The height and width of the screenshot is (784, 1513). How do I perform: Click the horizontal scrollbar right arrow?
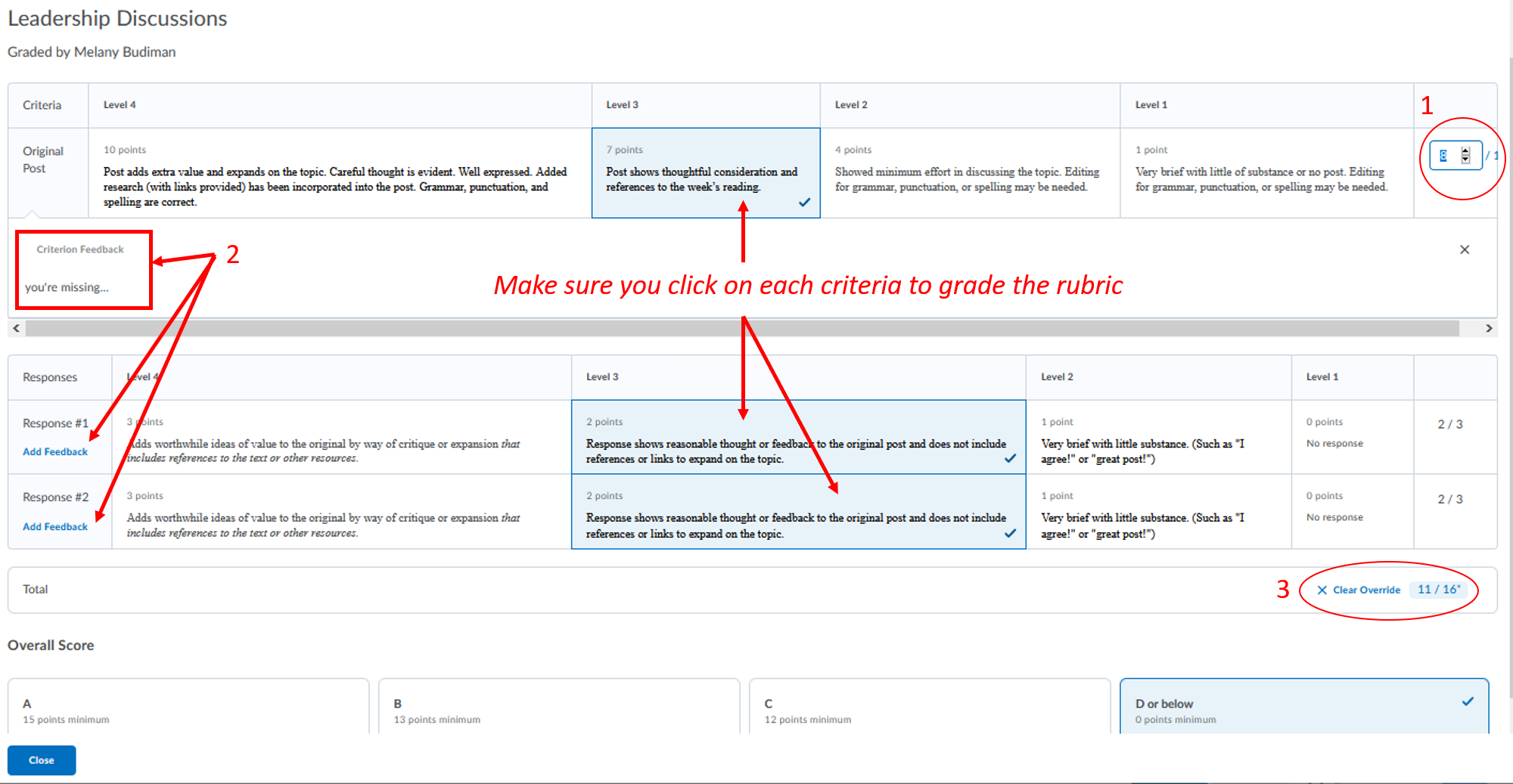[1488, 328]
